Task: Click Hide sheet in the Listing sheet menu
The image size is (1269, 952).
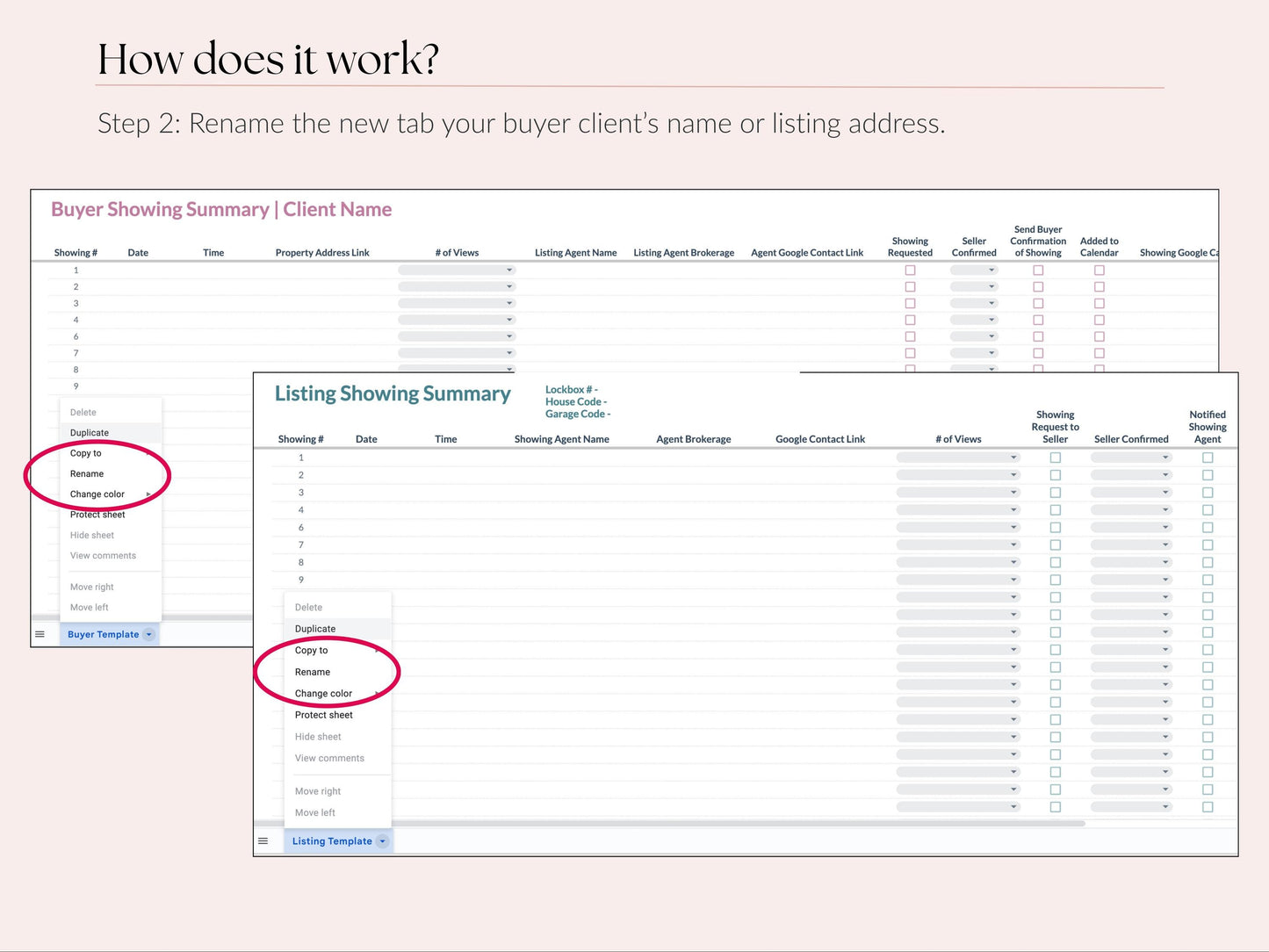Action: tap(318, 737)
